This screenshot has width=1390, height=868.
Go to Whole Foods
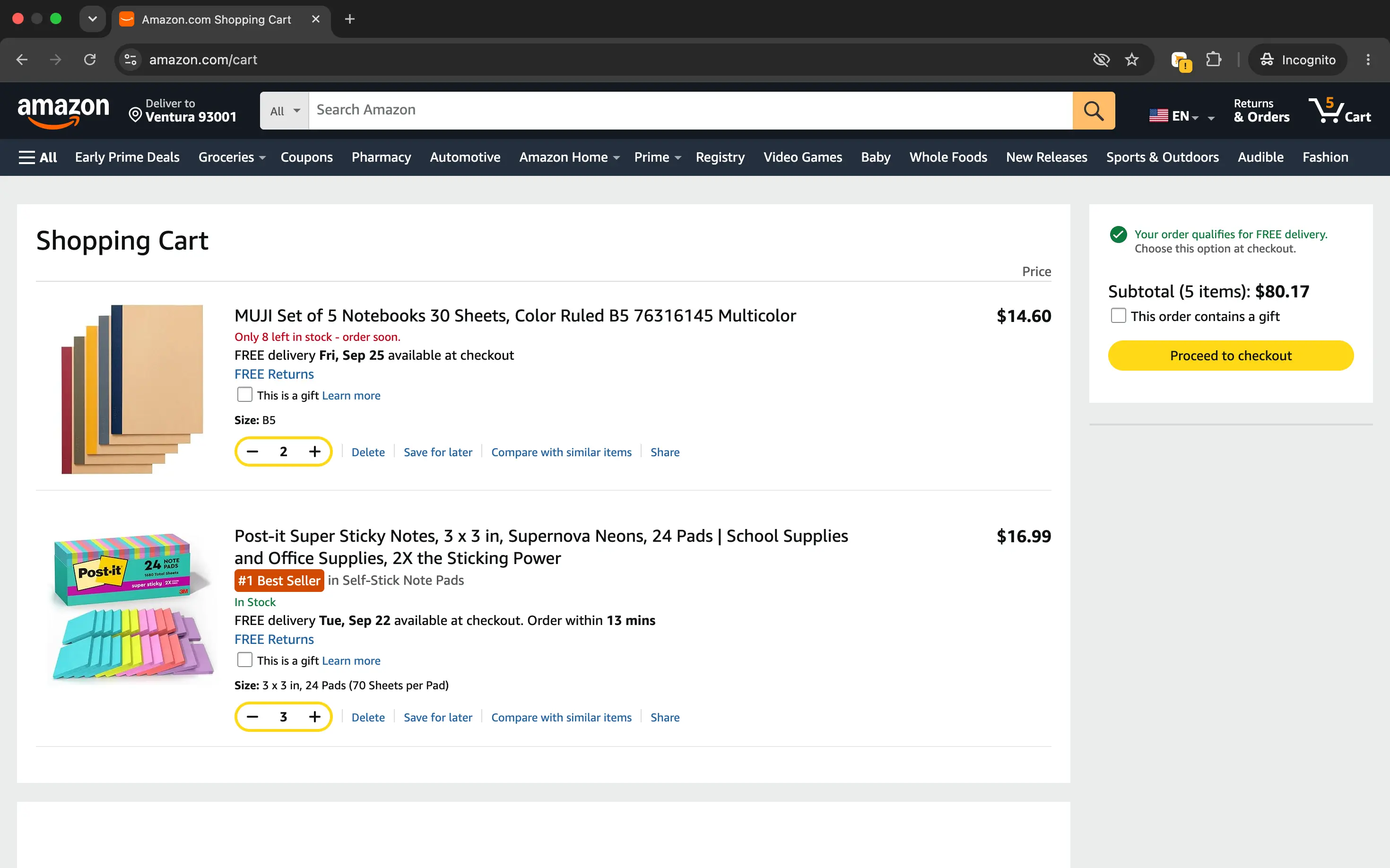click(x=948, y=157)
